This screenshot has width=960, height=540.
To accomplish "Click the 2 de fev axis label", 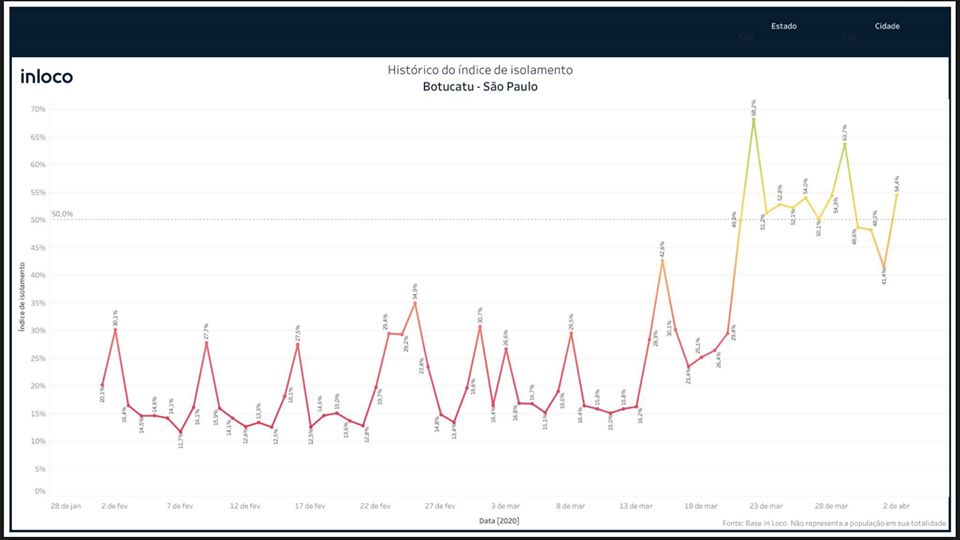I will pyautogui.click(x=115, y=506).
